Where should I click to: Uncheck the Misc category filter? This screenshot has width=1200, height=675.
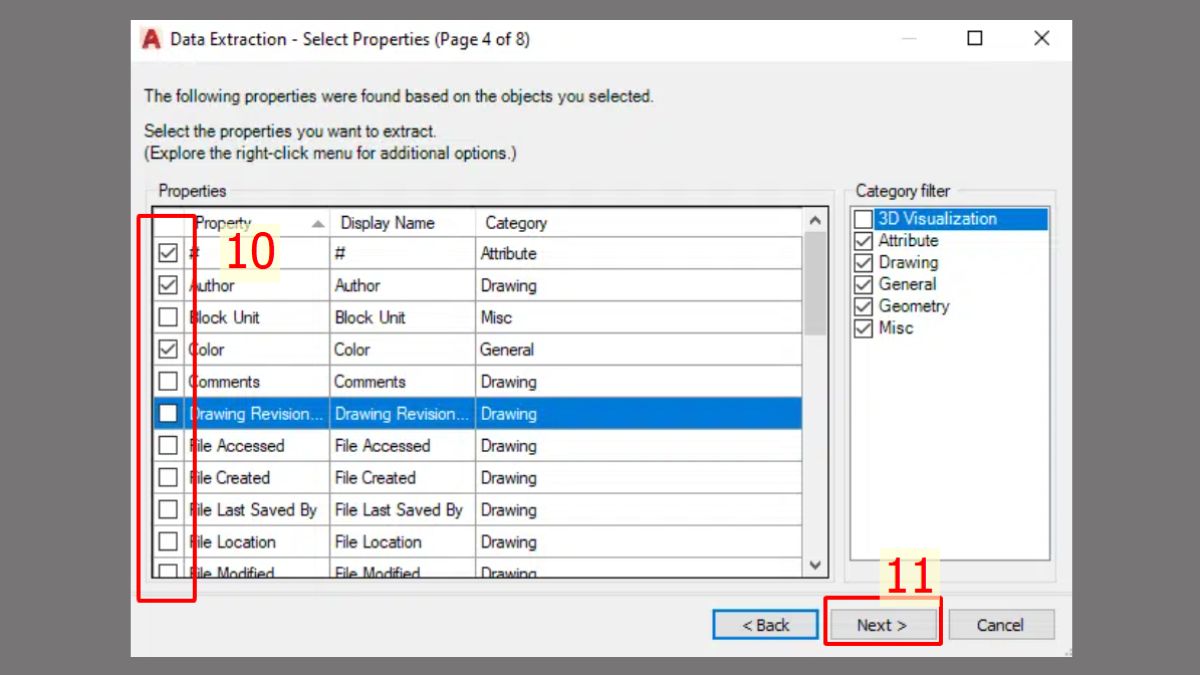pyautogui.click(x=862, y=328)
